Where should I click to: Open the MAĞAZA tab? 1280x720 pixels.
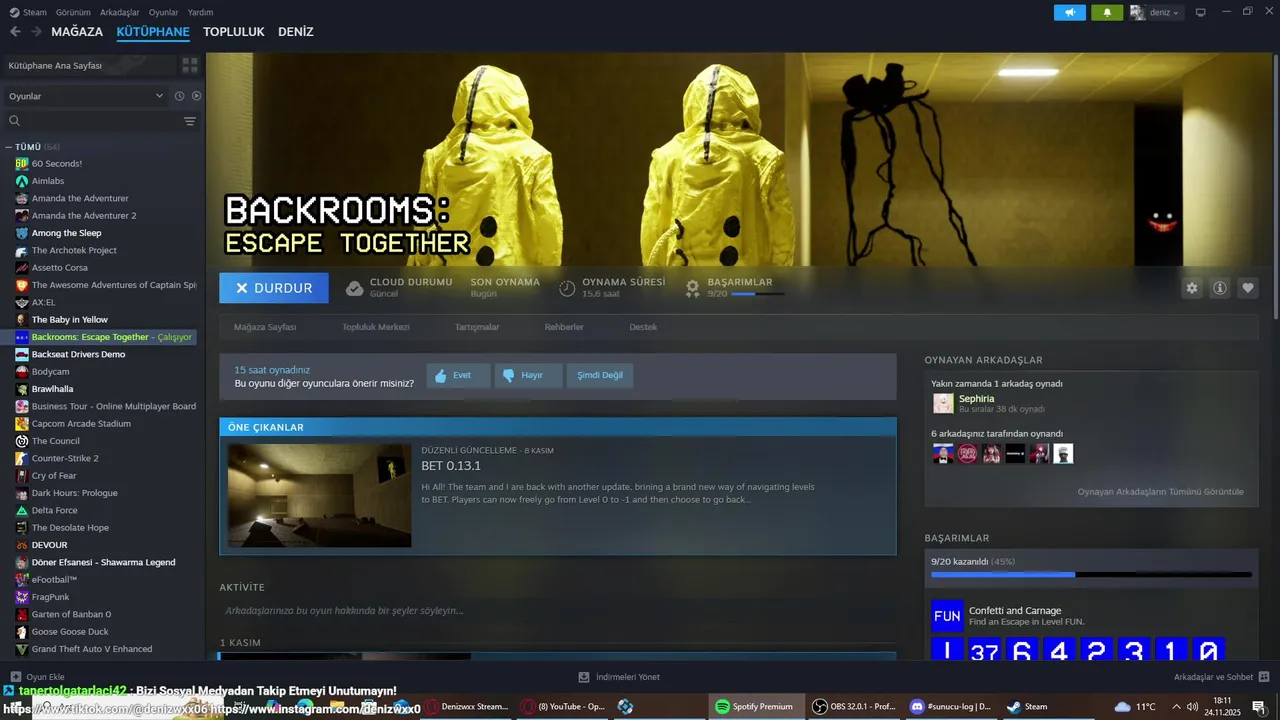pos(77,32)
